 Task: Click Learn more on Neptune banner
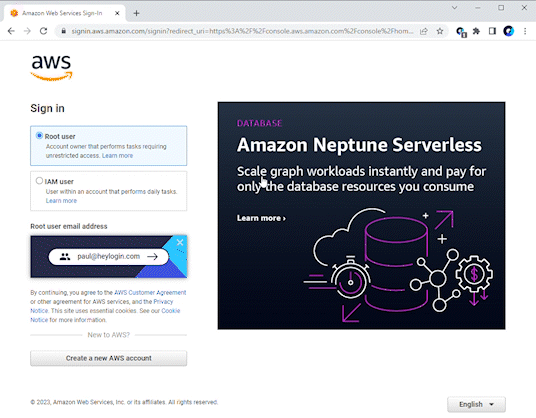tap(261, 218)
